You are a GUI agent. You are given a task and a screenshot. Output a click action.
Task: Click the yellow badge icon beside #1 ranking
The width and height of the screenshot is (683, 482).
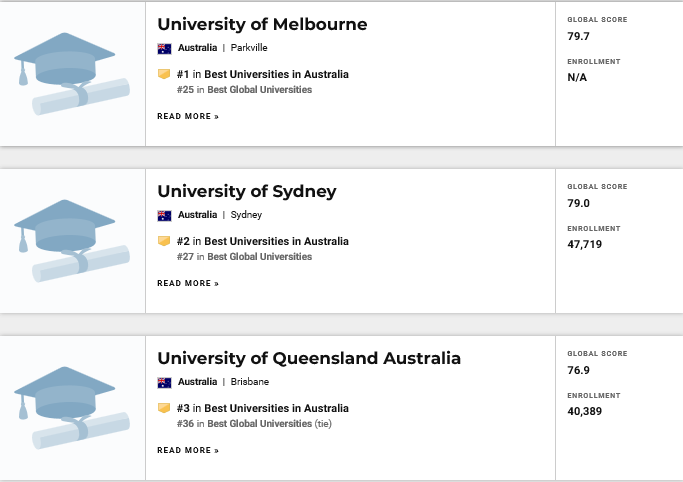(x=164, y=74)
